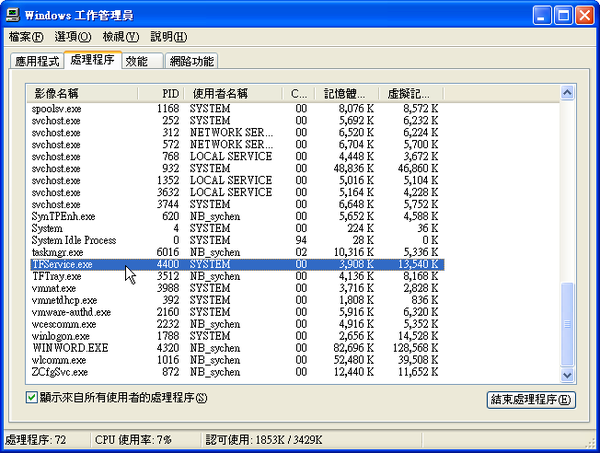Select the vmware-authd.exe process
The image size is (600, 453).
tap(237, 312)
